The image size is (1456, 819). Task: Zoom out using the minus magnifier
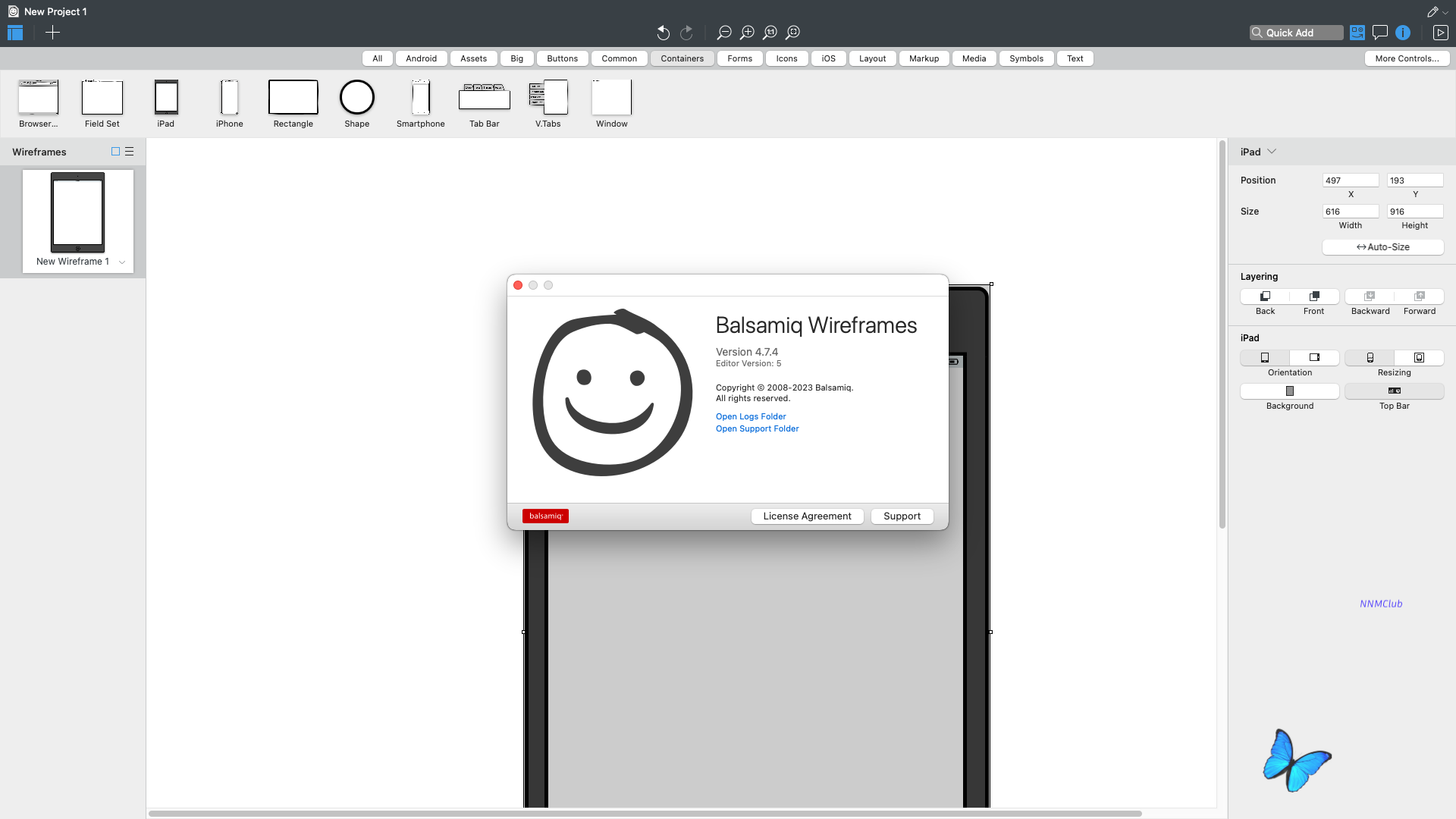tap(724, 33)
